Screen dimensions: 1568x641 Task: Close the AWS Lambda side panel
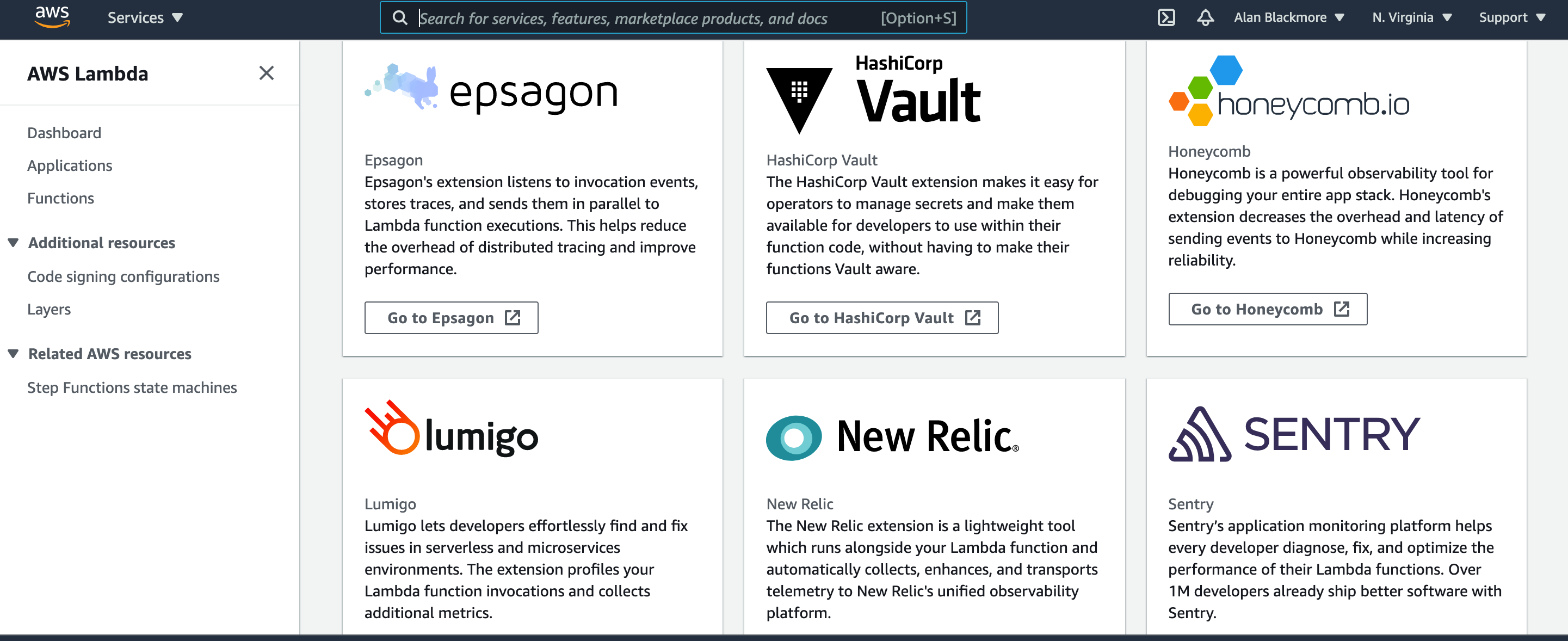(x=266, y=73)
